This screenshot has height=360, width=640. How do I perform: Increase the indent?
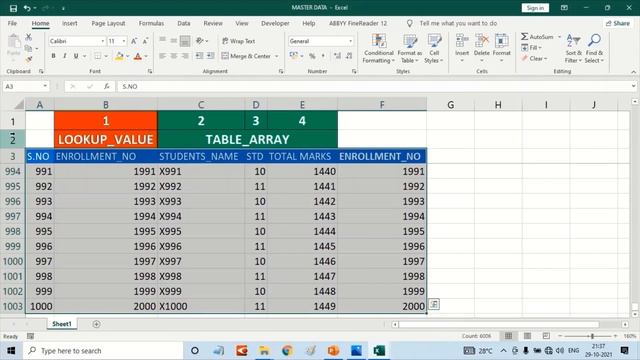coord(210,56)
